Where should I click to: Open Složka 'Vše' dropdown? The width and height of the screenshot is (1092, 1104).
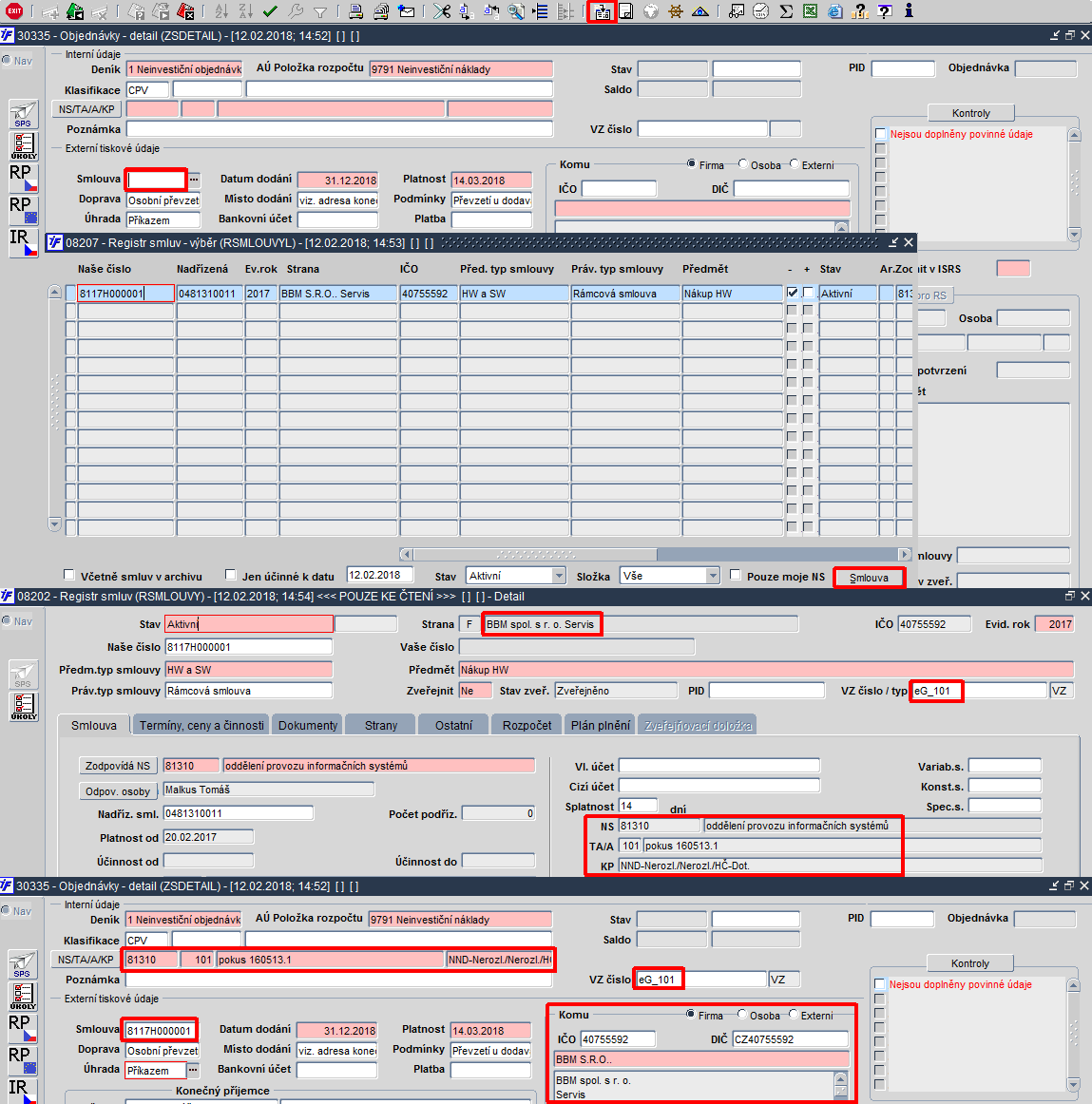[x=713, y=575]
